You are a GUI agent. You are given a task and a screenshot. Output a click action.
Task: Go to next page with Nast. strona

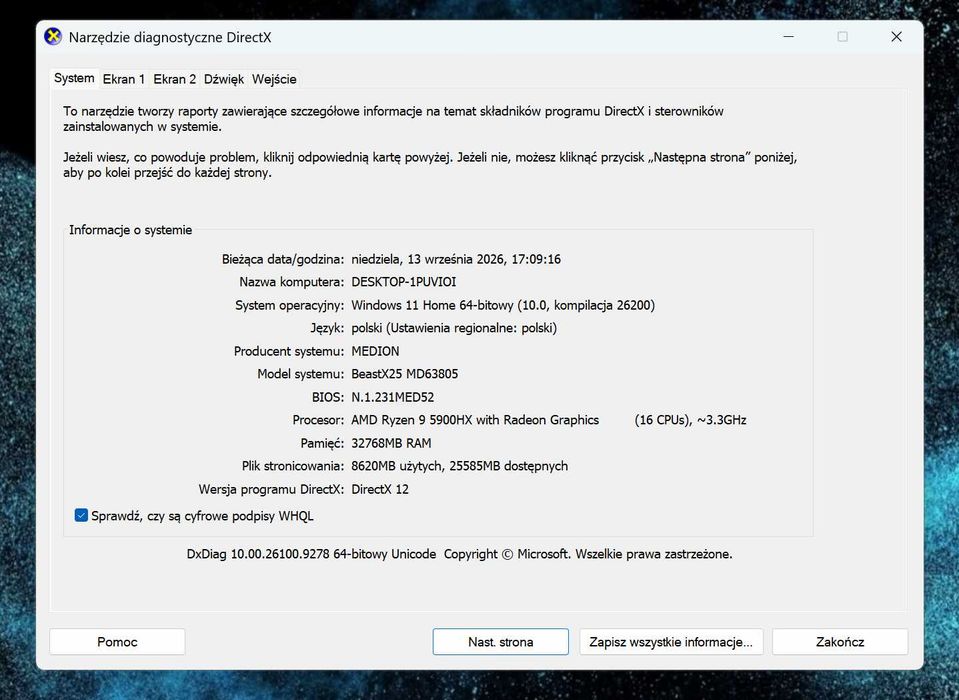[x=500, y=642]
